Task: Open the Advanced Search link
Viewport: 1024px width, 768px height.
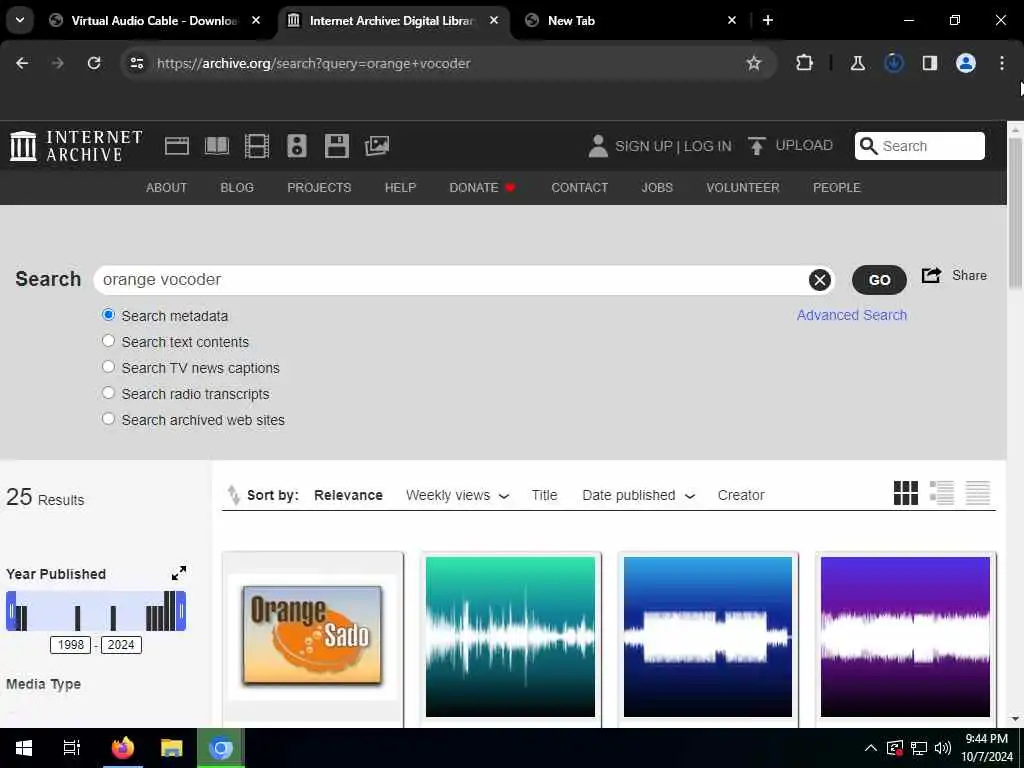Action: point(852,315)
